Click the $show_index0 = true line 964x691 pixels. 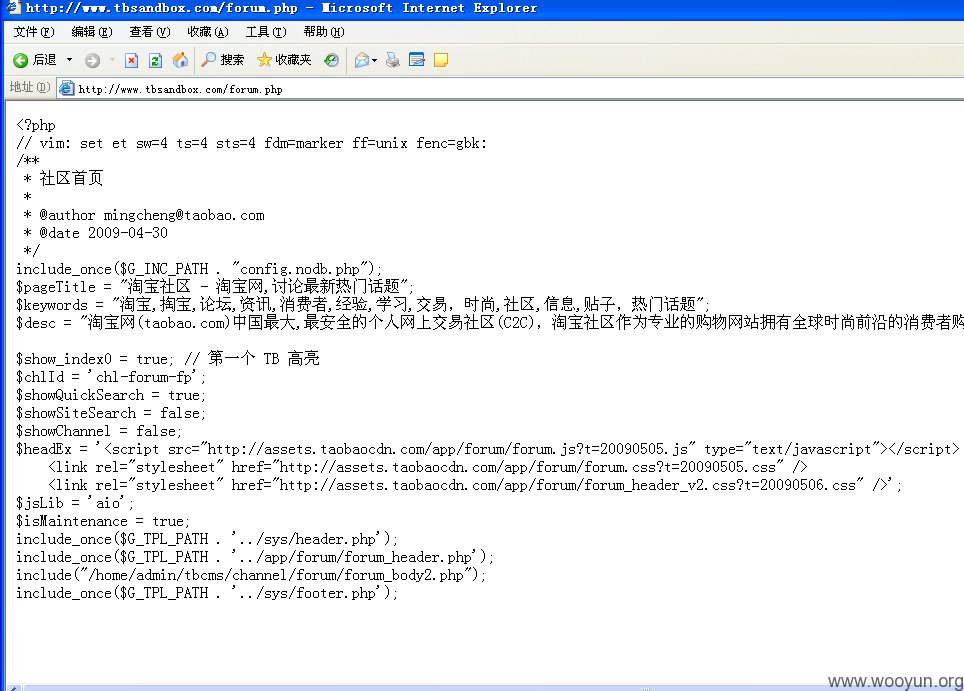[x=168, y=358]
